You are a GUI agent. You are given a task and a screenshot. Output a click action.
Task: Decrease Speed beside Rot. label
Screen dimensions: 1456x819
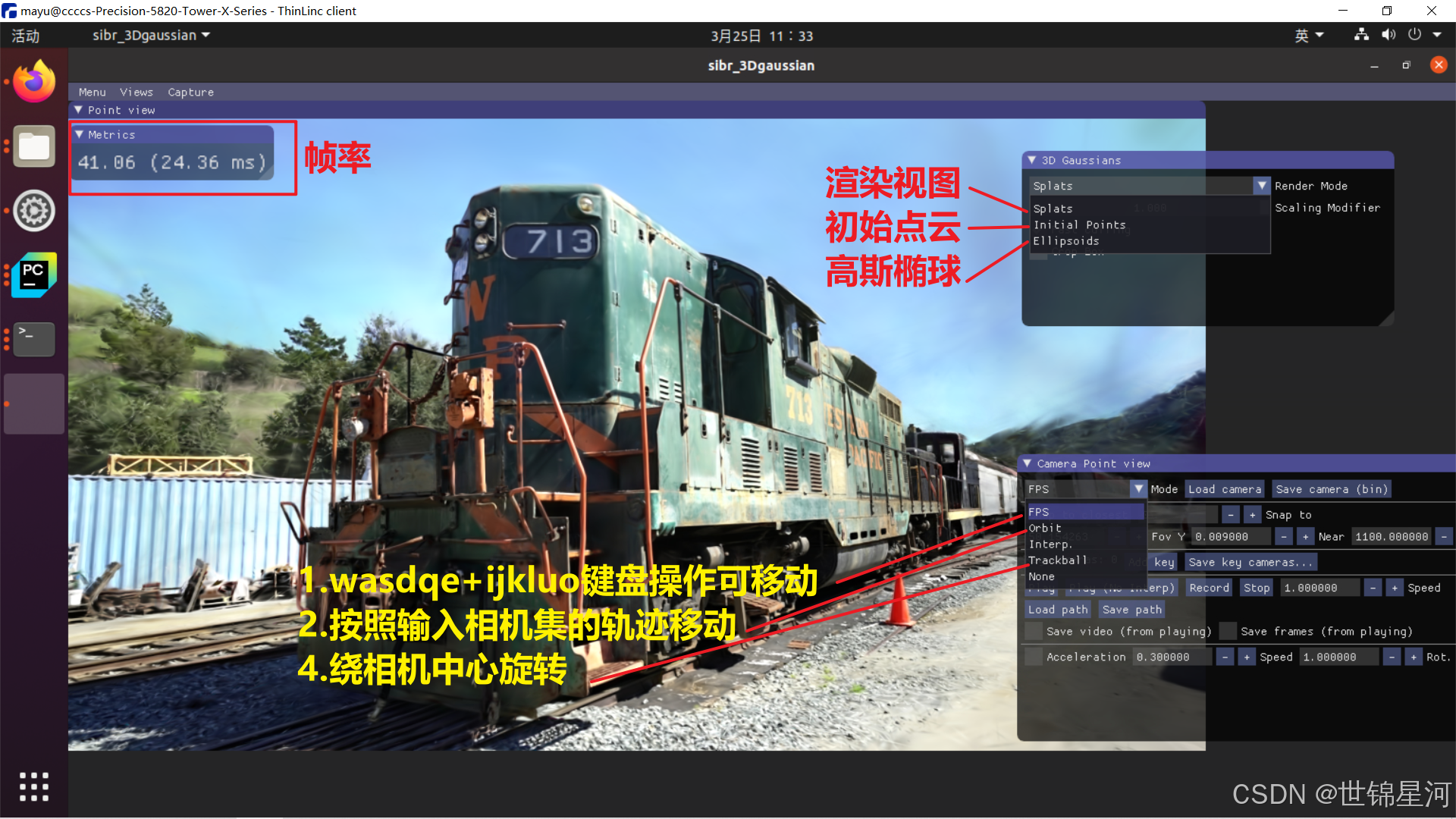(x=1392, y=657)
